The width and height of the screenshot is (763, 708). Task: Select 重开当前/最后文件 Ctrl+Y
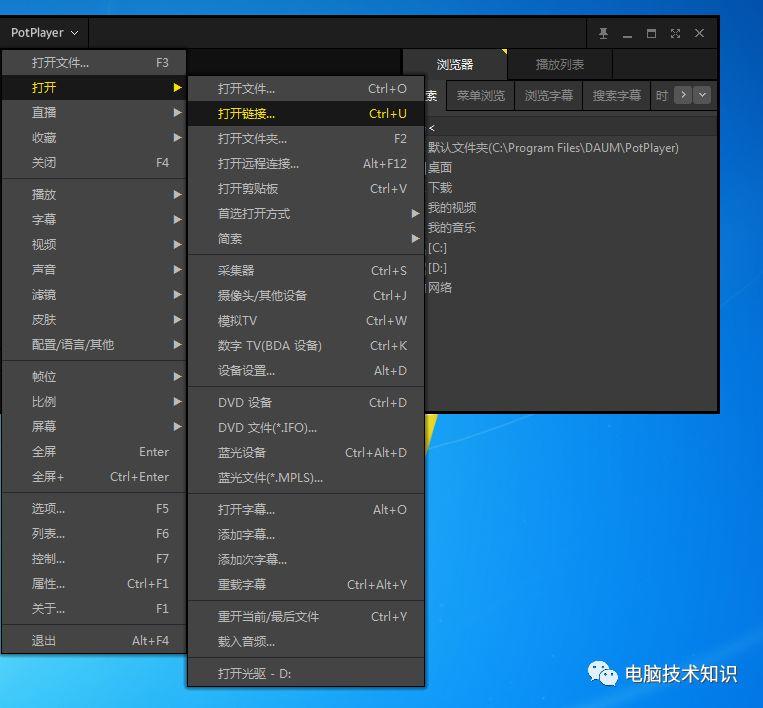coord(306,617)
